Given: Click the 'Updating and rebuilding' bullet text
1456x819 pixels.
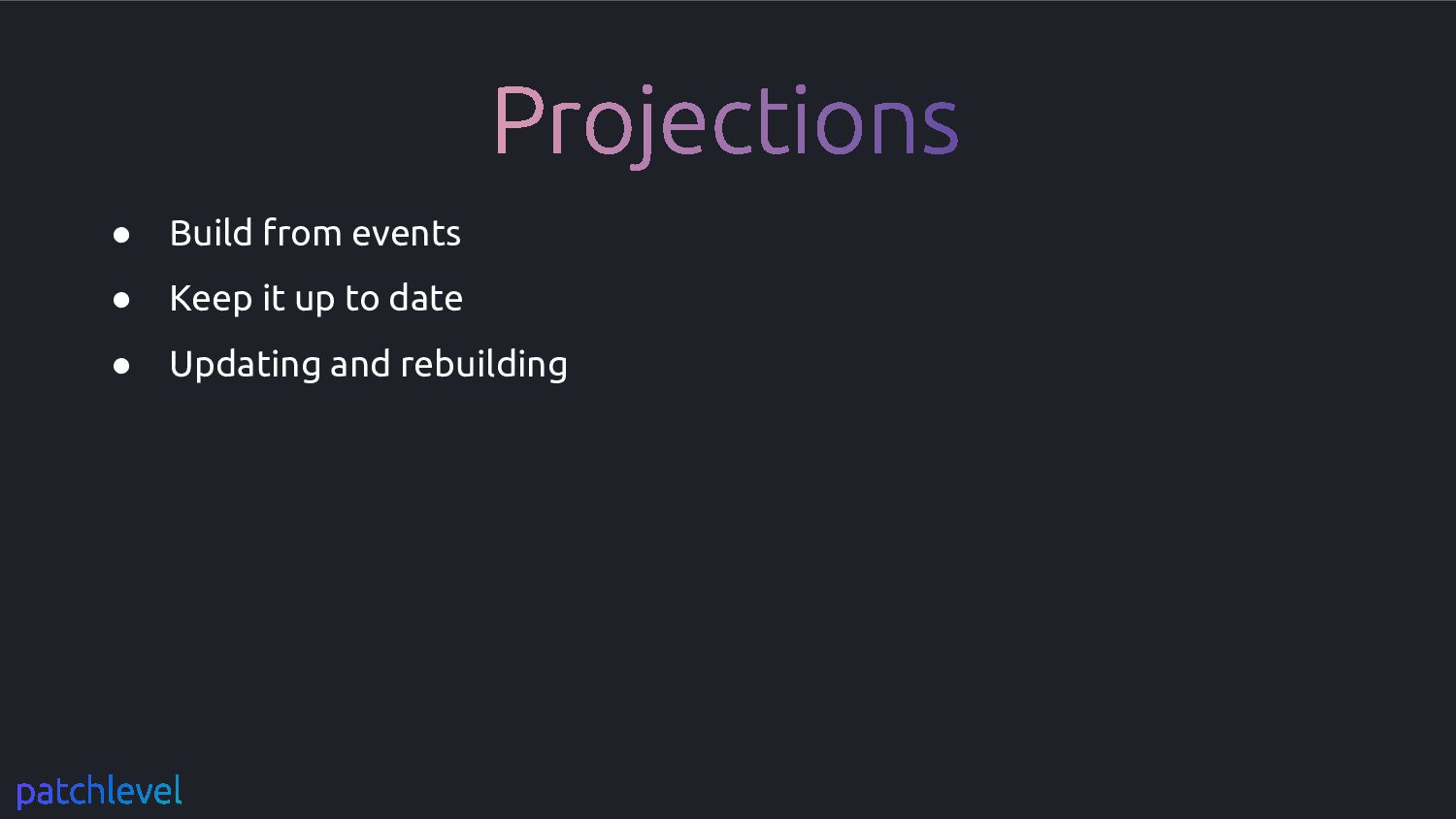Looking at the screenshot, I should click(369, 364).
